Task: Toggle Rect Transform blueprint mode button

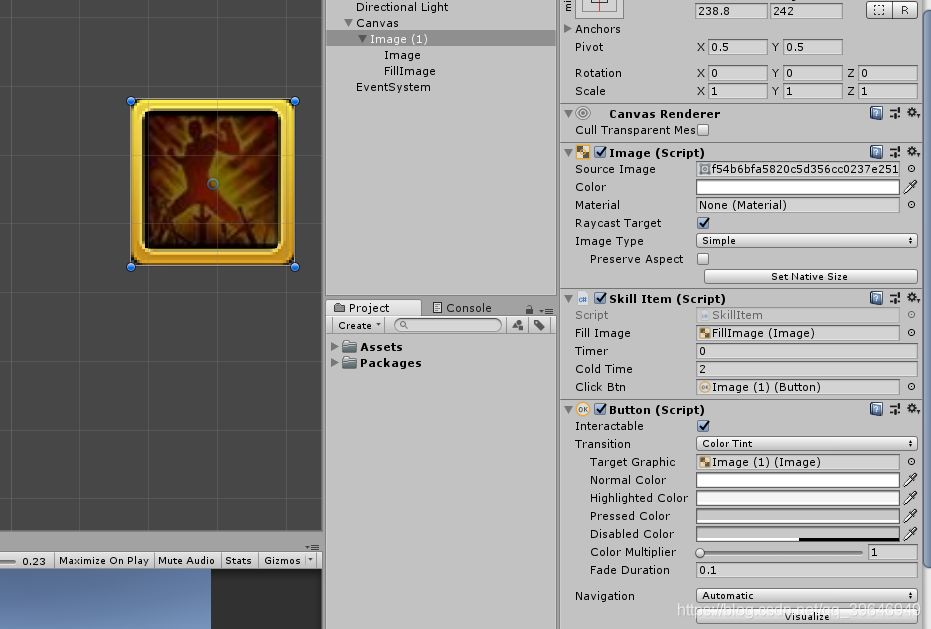Action: tap(879, 10)
